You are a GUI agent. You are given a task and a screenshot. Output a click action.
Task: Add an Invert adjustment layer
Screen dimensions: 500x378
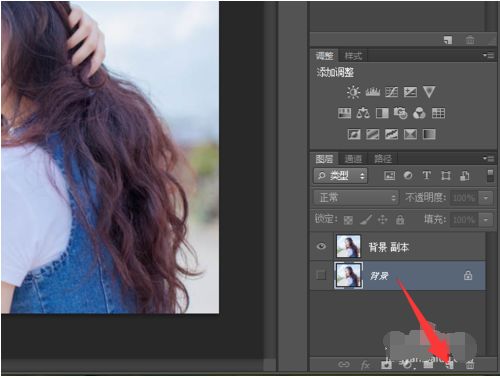[x=354, y=135]
